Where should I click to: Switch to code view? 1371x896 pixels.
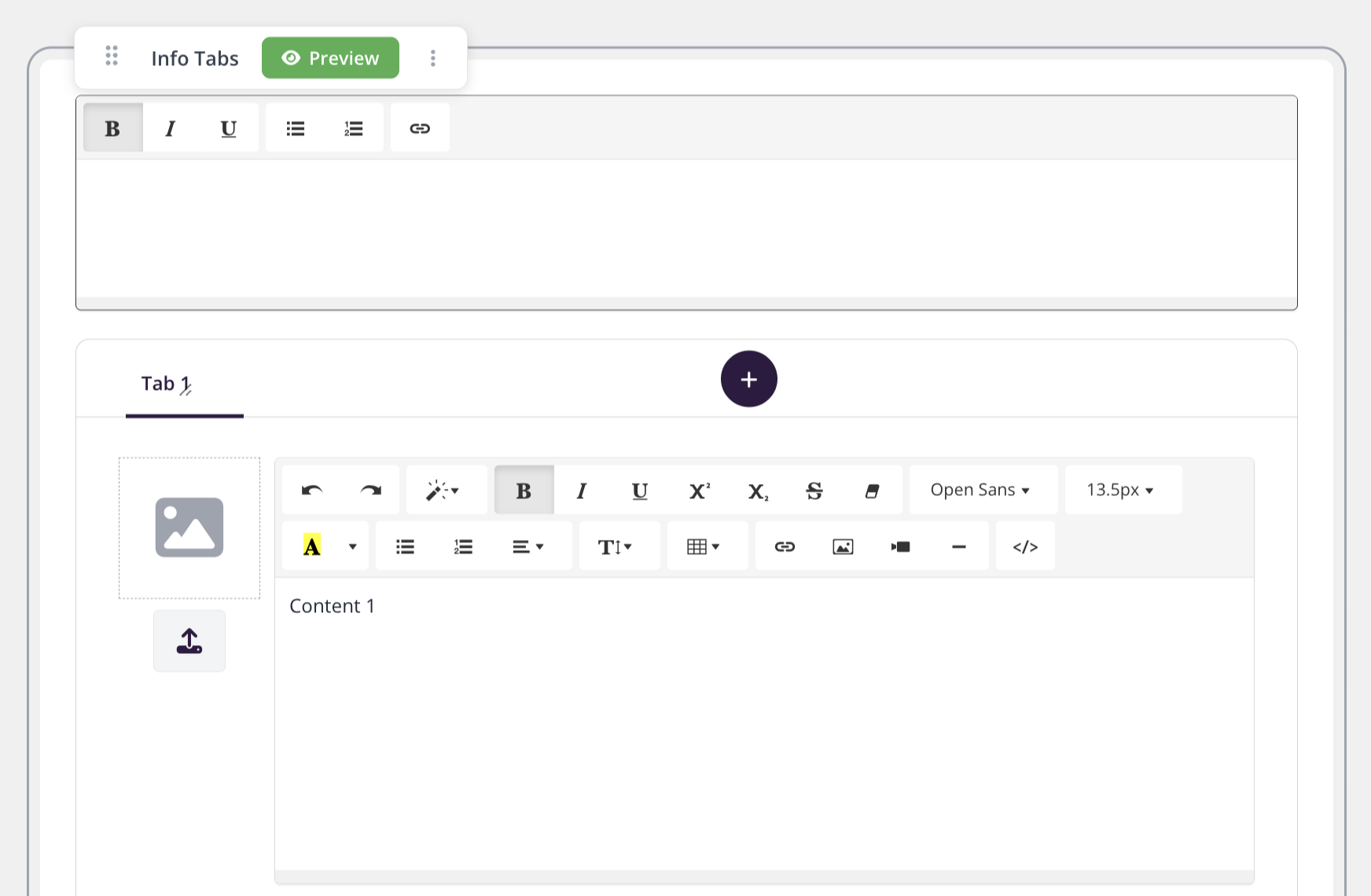(x=1025, y=546)
